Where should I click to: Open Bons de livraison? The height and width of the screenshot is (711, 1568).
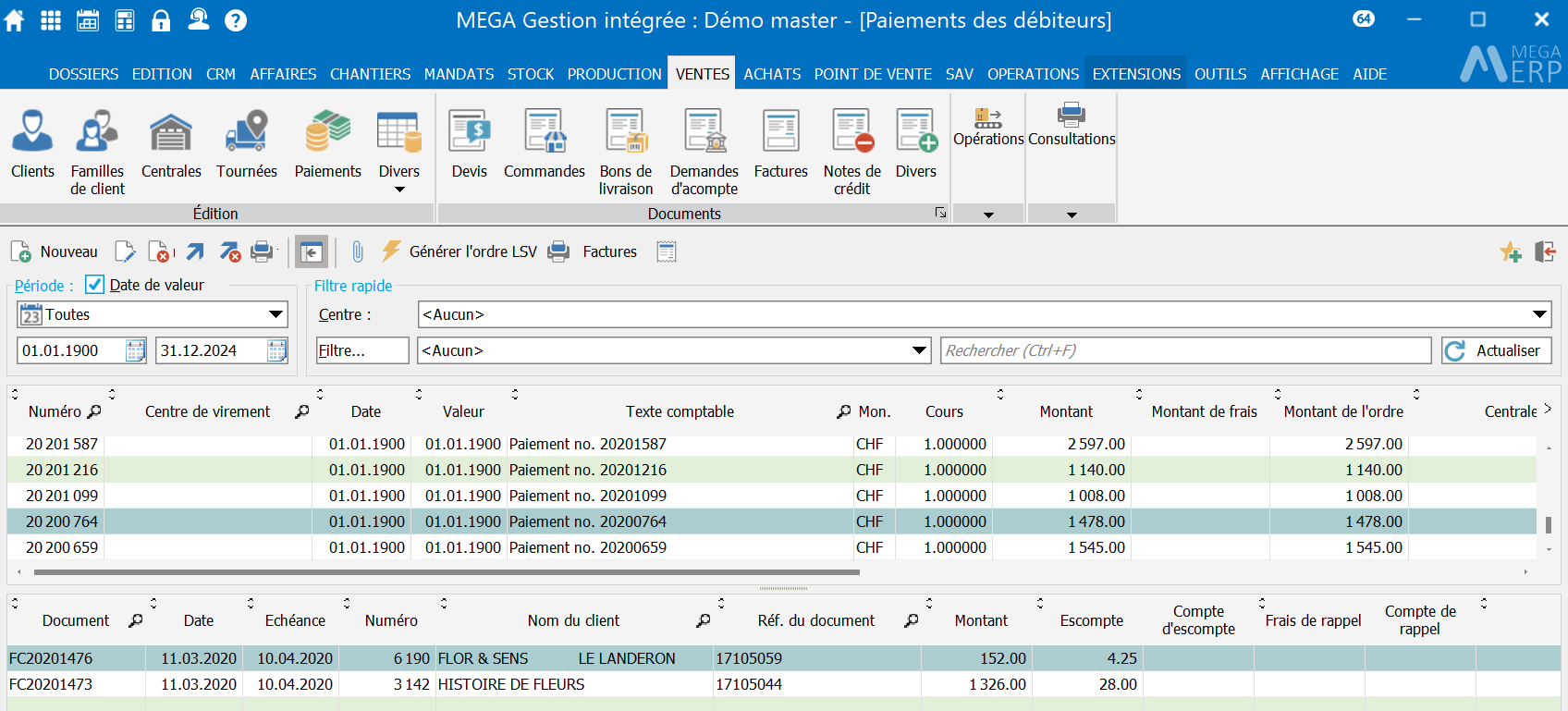pyautogui.click(x=626, y=152)
